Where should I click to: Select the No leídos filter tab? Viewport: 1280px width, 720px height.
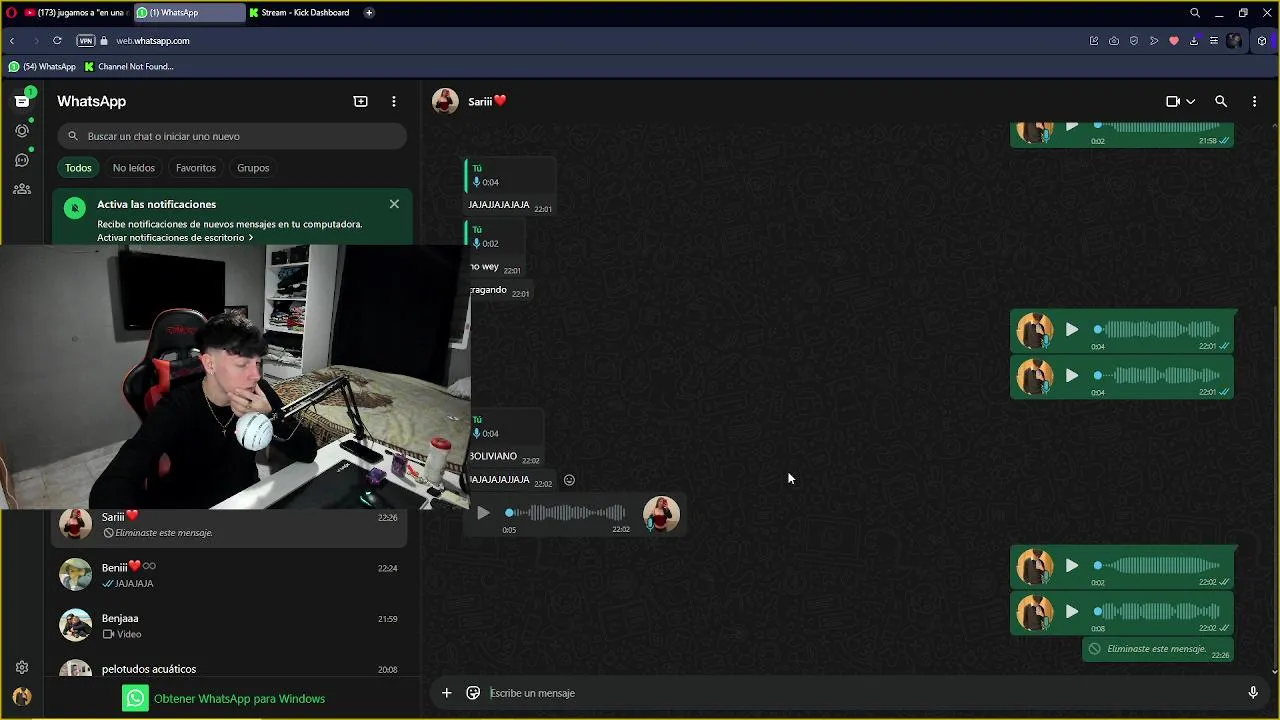[x=134, y=168]
